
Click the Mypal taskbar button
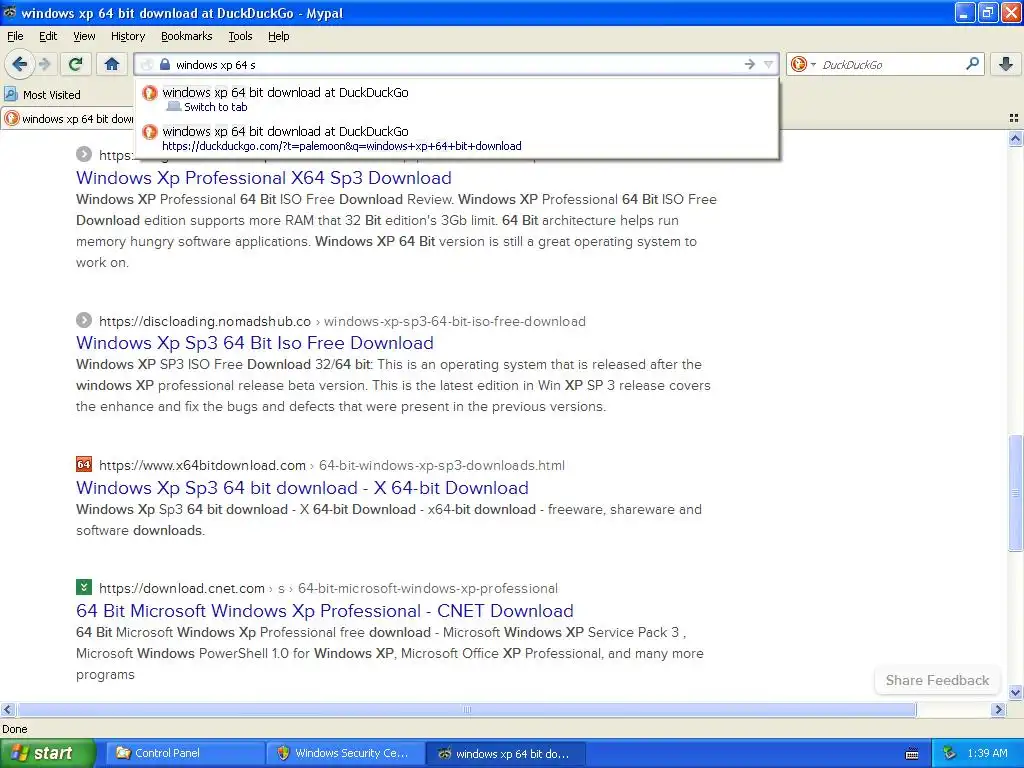coord(505,753)
